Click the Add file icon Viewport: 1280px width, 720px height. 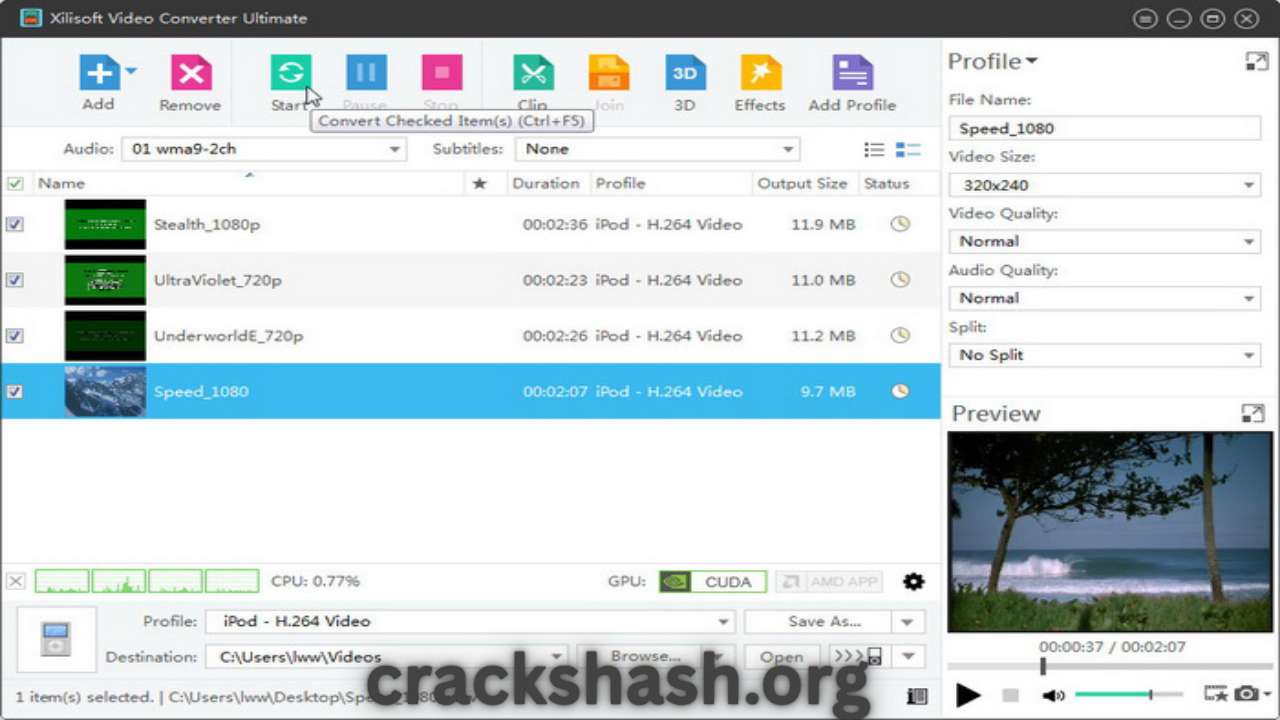click(x=99, y=73)
